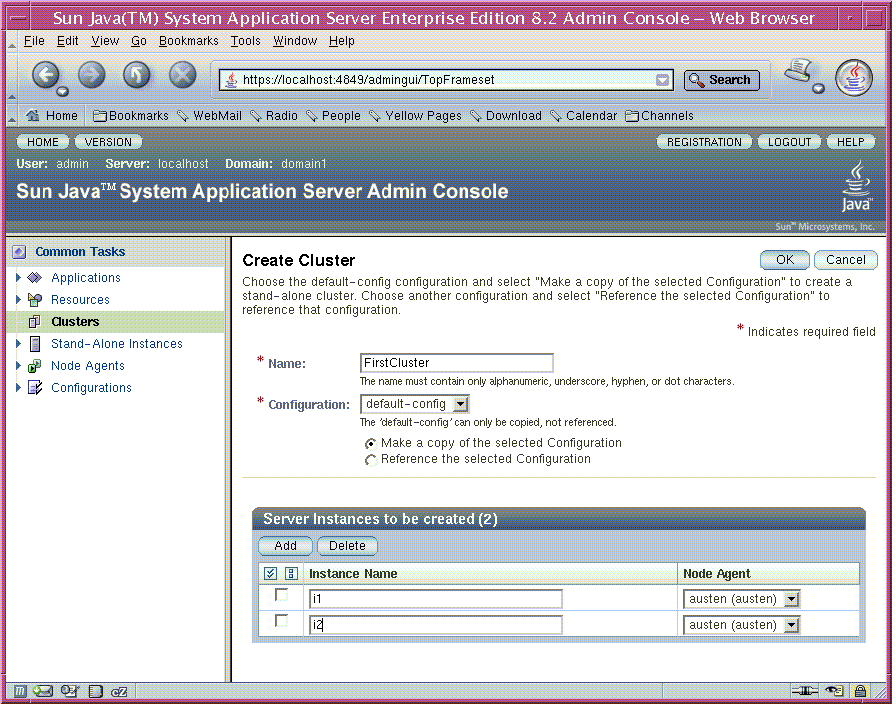Open the Bookmarks menu
The height and width of the screenshot is (704, 892).
point(188,41)
